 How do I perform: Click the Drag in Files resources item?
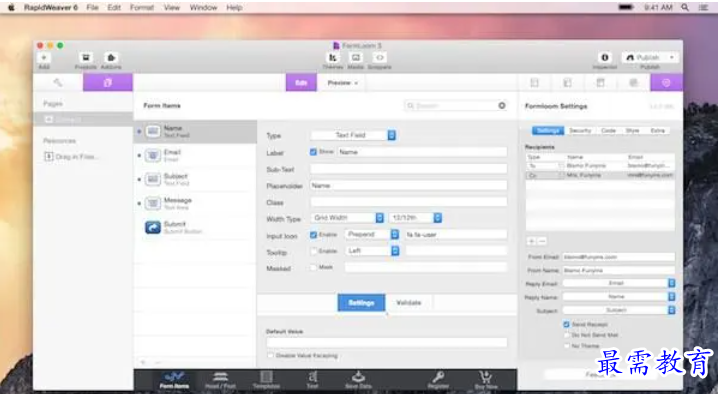pos(71,157)
